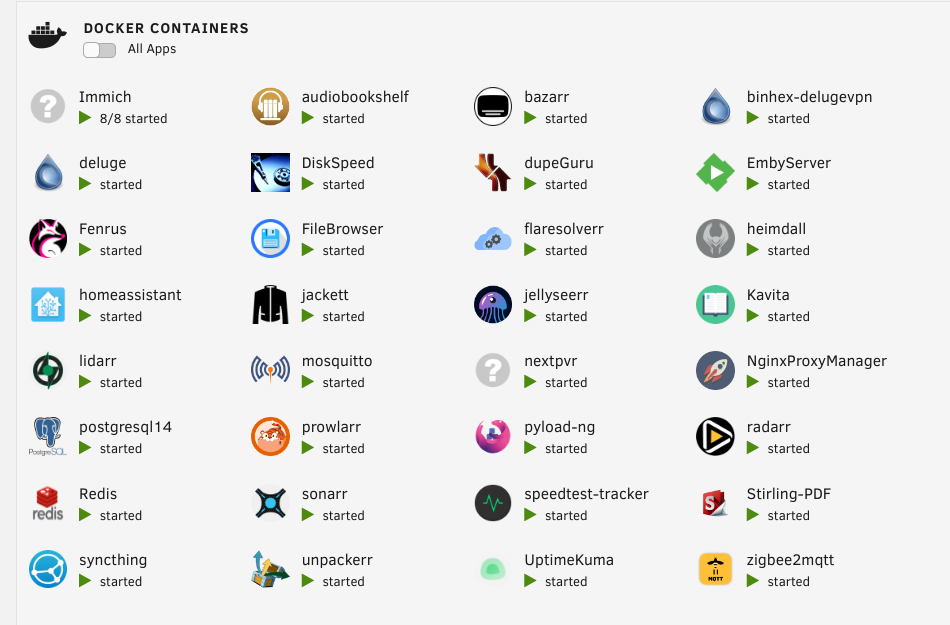Viewport: 950px width, 625px height.
Task: Select the FileBrowser floppy disk icon
Action: 270,239
